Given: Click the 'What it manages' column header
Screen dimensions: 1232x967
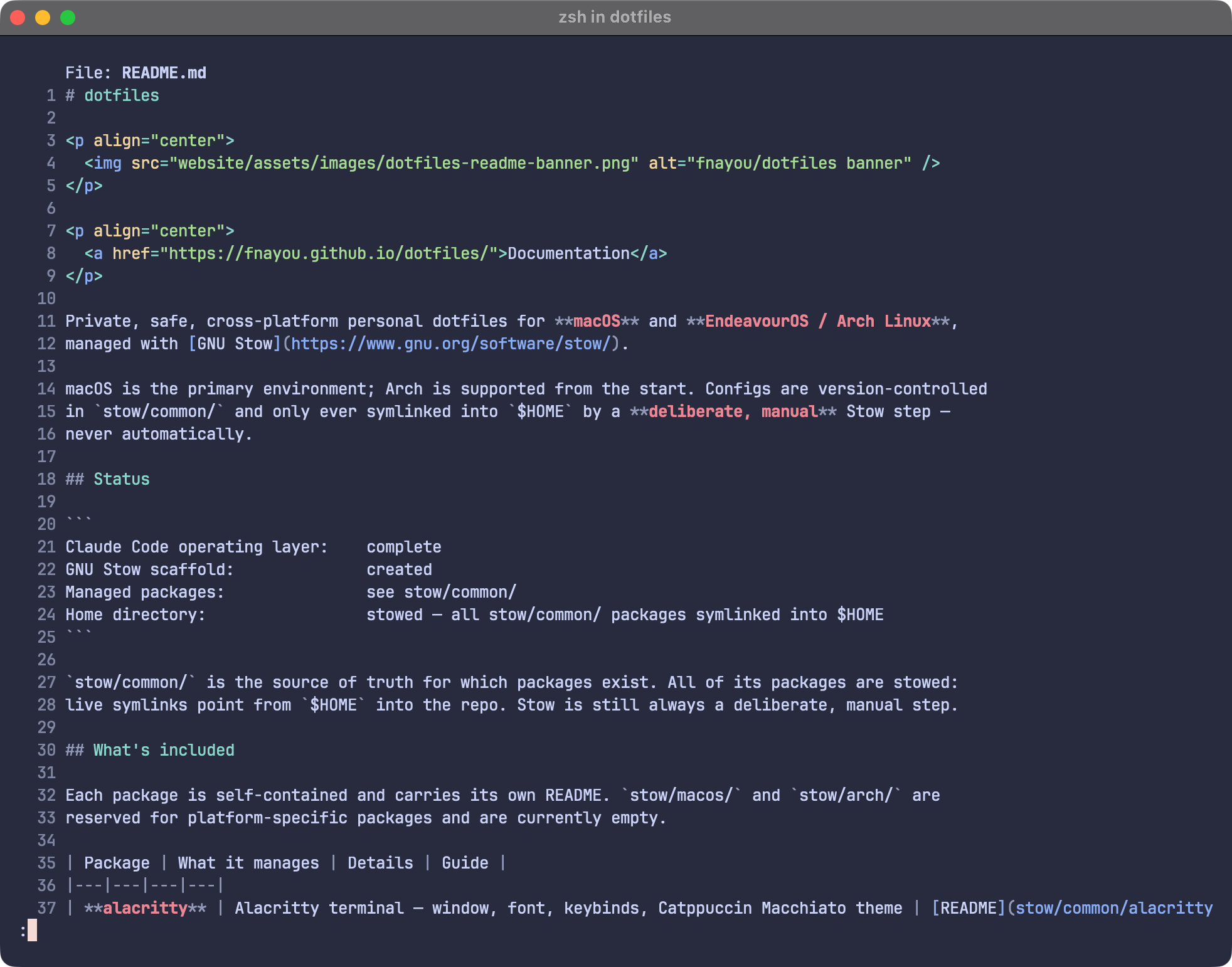Looking at the screenshot, I should [248, 863].
